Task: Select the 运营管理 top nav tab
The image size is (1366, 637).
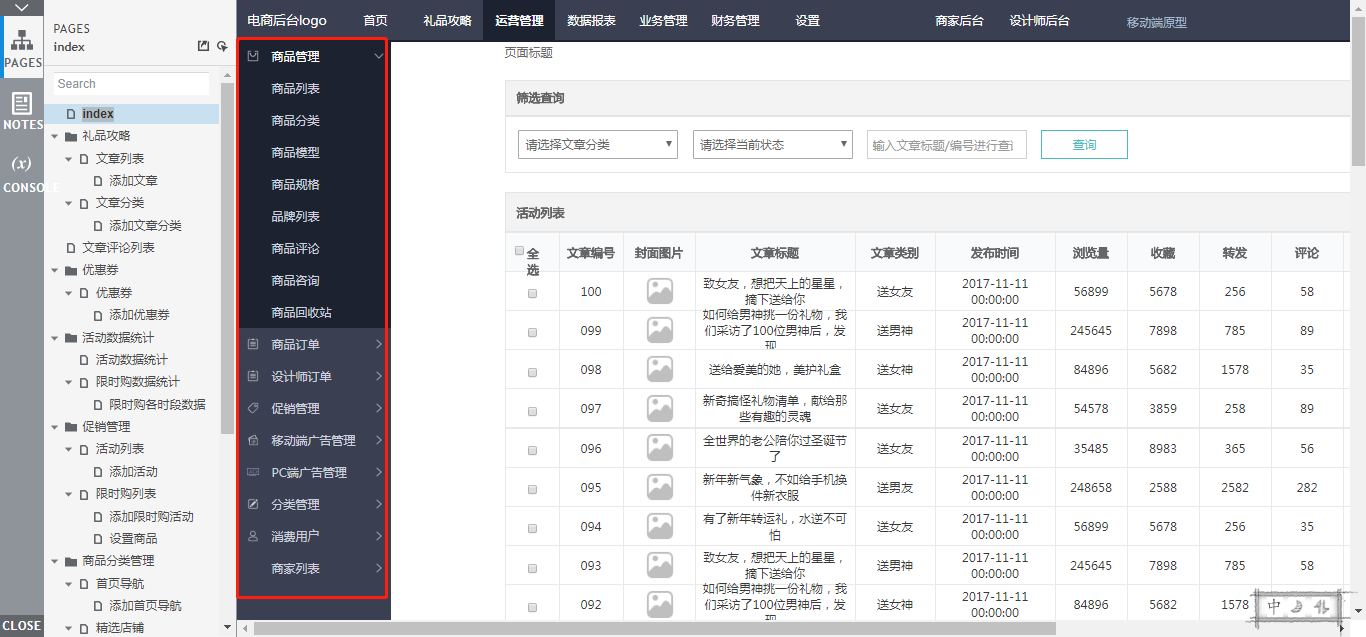Action: (519, 20)
